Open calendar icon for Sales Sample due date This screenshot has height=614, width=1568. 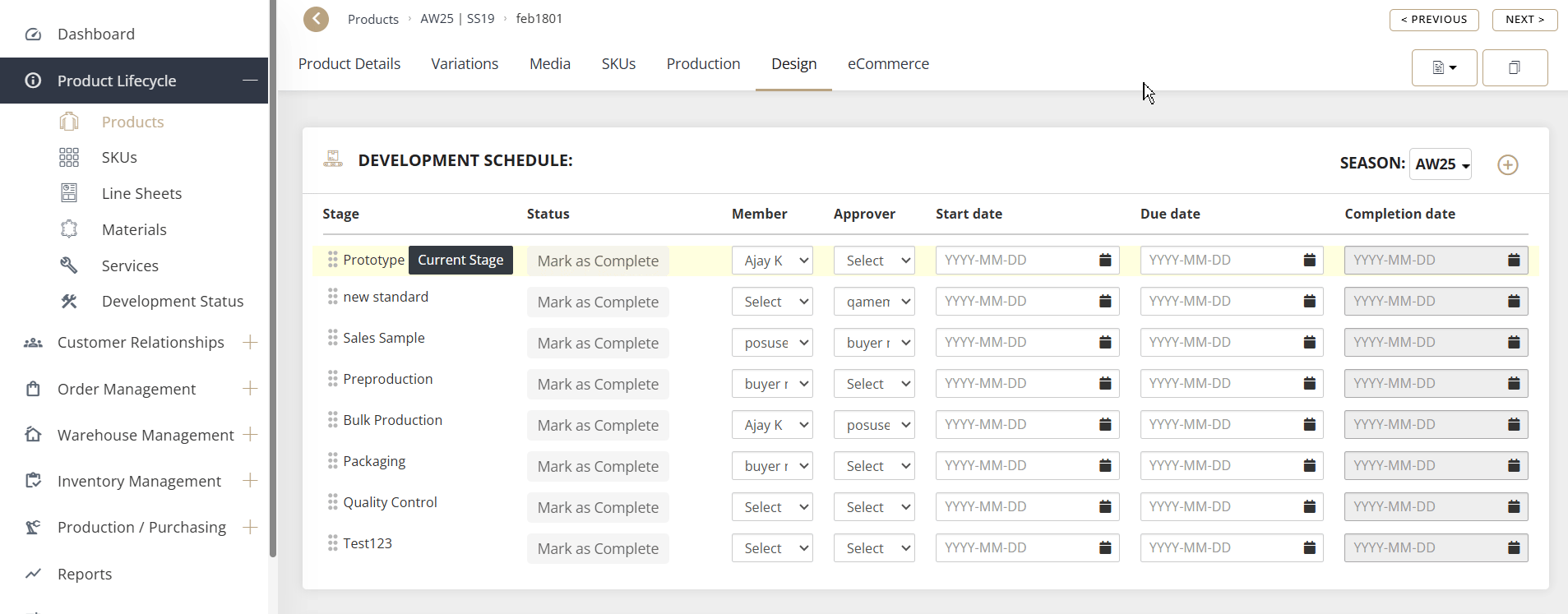pyautogui.click(x=1309, y=343)
